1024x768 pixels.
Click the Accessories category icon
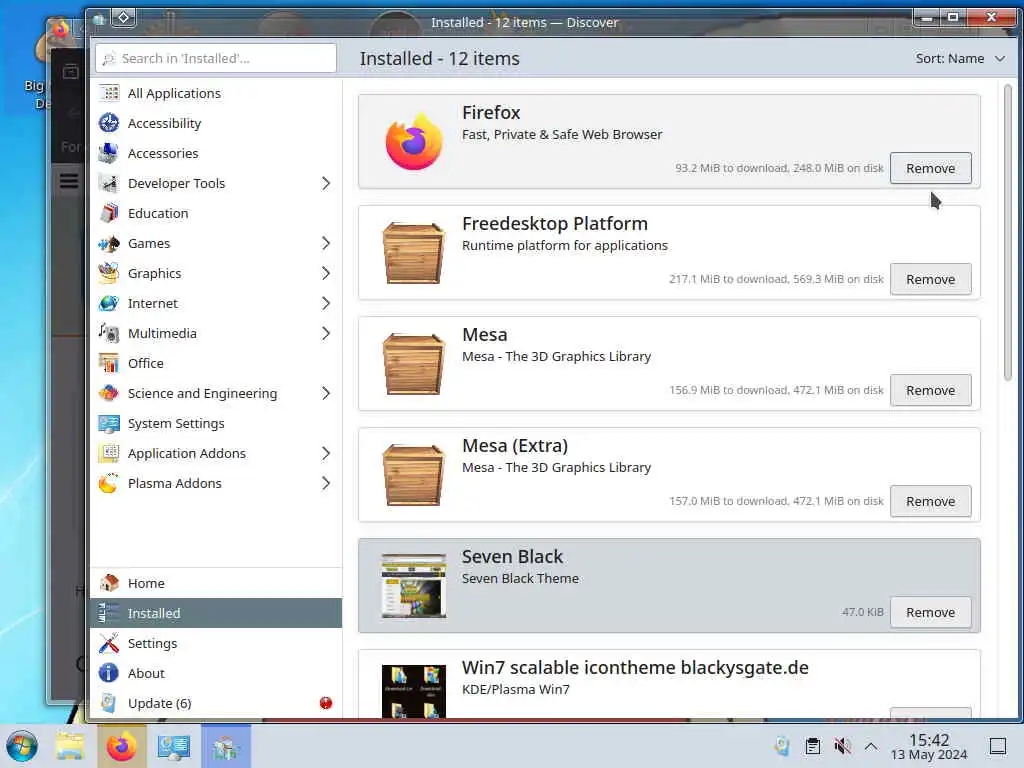tap(109, 153)
